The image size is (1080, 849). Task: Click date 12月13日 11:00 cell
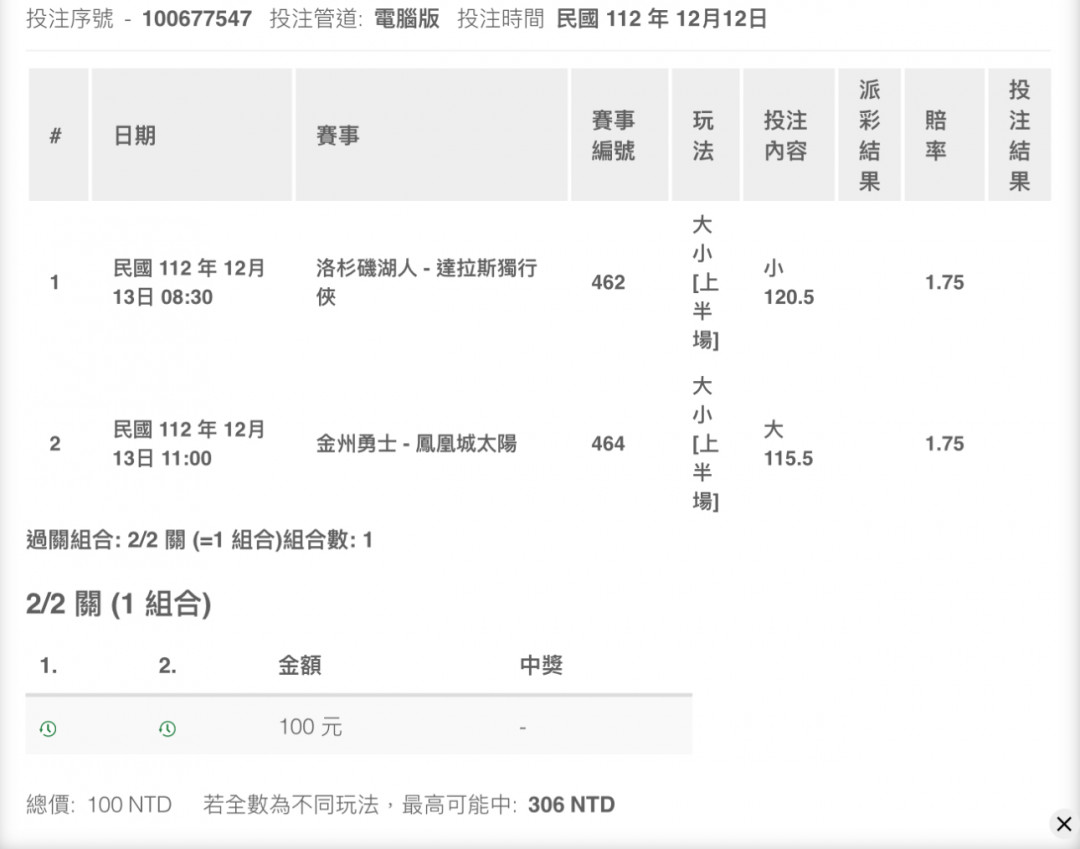pos(189,443)
